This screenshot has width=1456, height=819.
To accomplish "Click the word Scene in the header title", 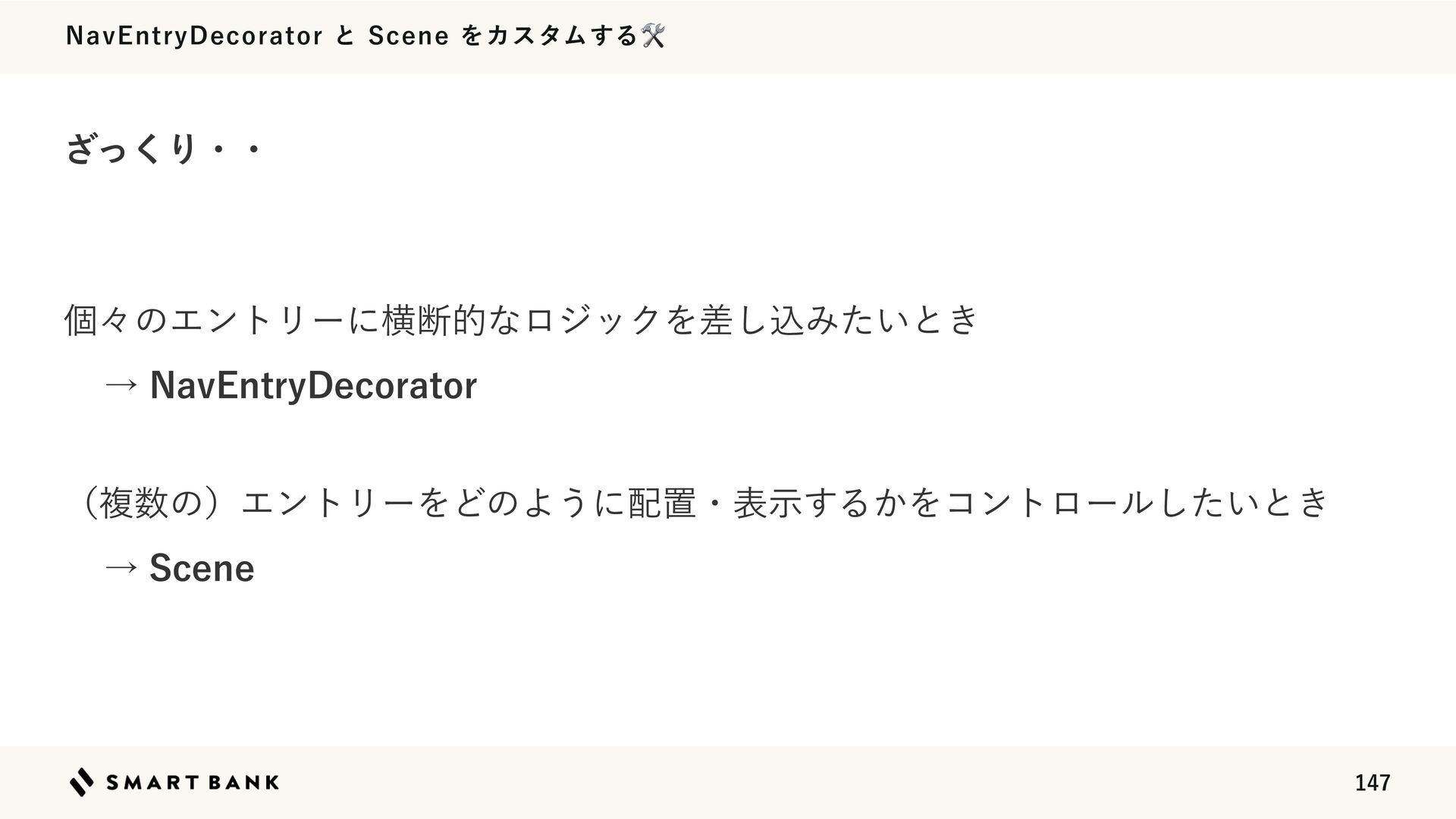I will [408, 36].
